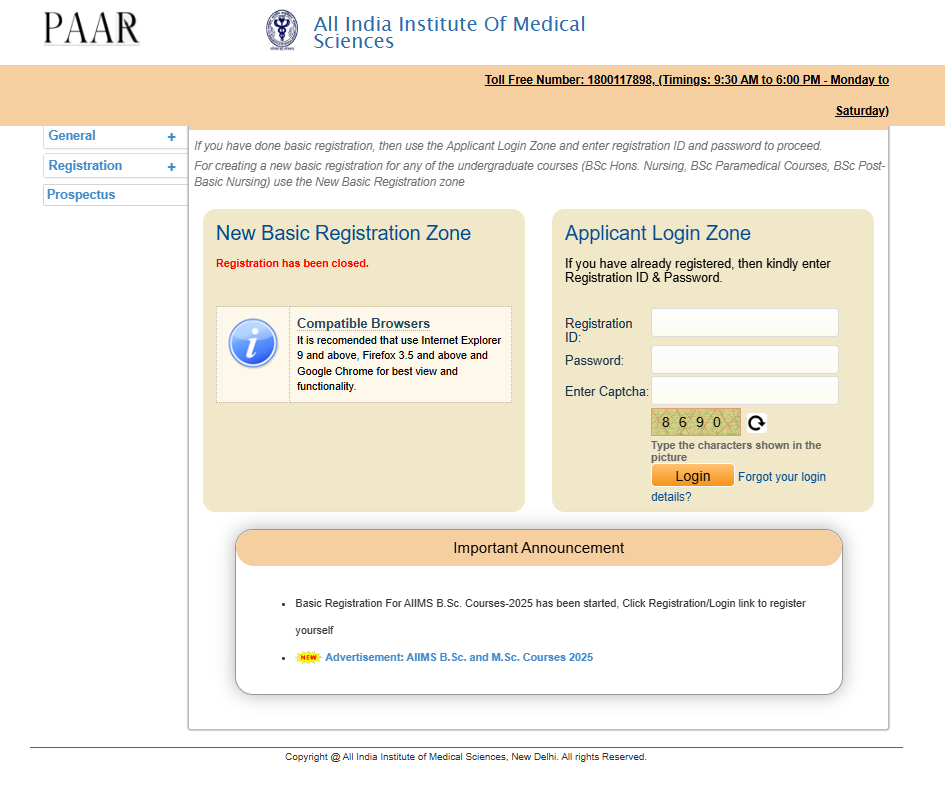The image size is (945, 786).
Task: Expand Registration menu plus sign
Action: tap(171, 167)
